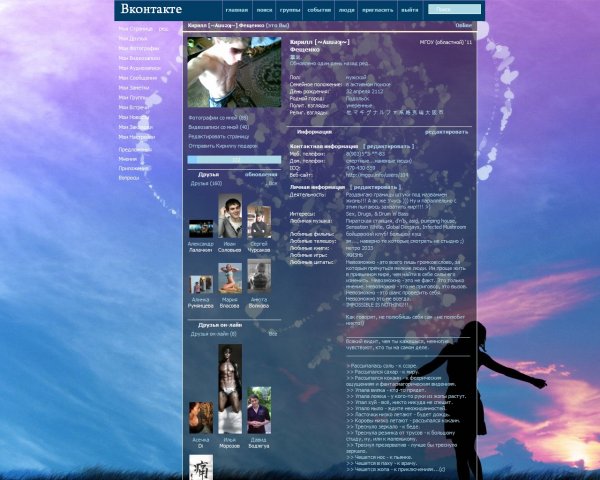
Task: Click ICQ number 470-430-559
Action: pos(360,168)
